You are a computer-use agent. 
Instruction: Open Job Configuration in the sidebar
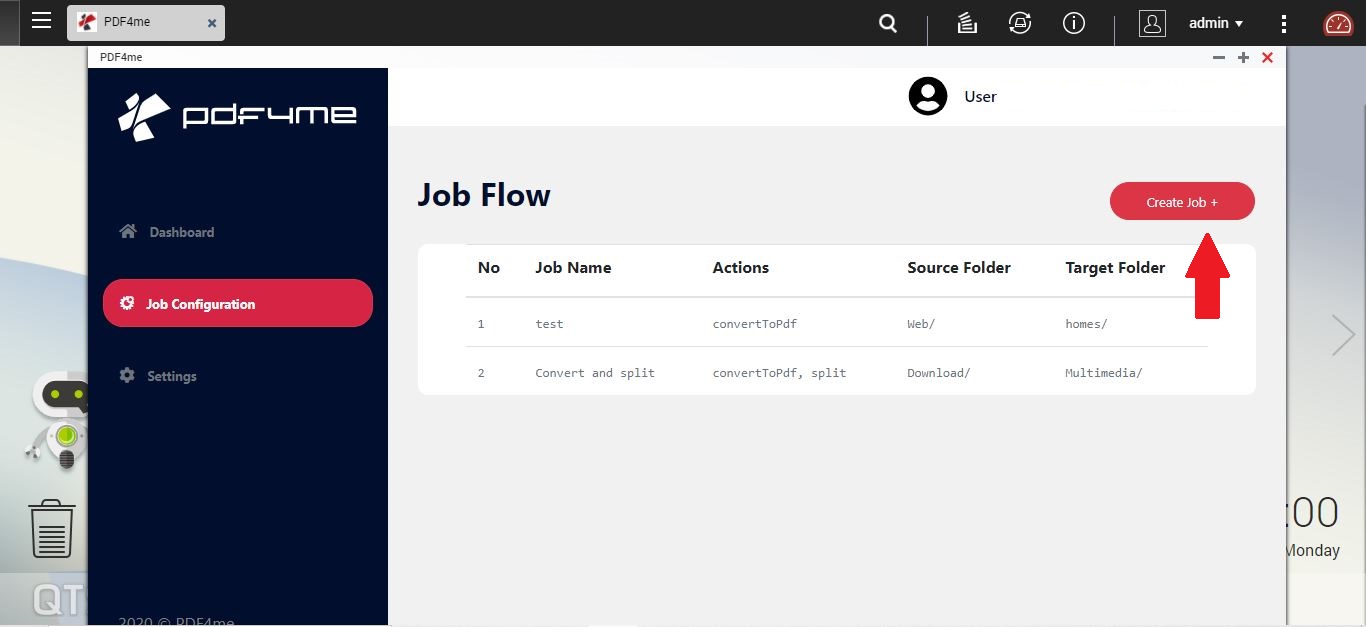pos(238,303)
